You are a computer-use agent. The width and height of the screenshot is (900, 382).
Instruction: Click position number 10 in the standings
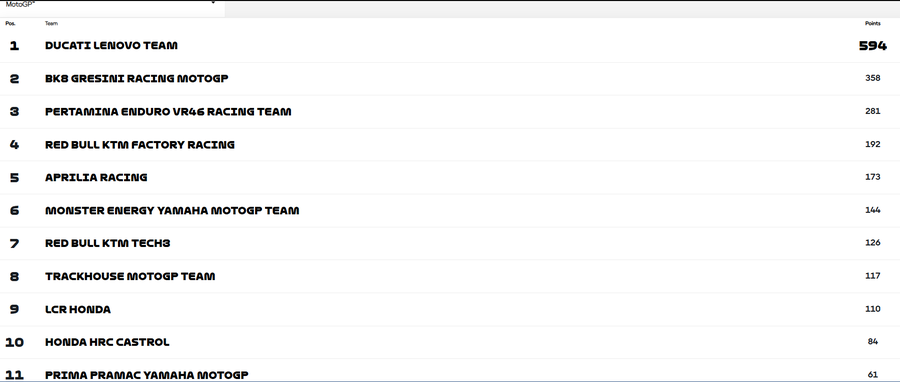point(14,342)
